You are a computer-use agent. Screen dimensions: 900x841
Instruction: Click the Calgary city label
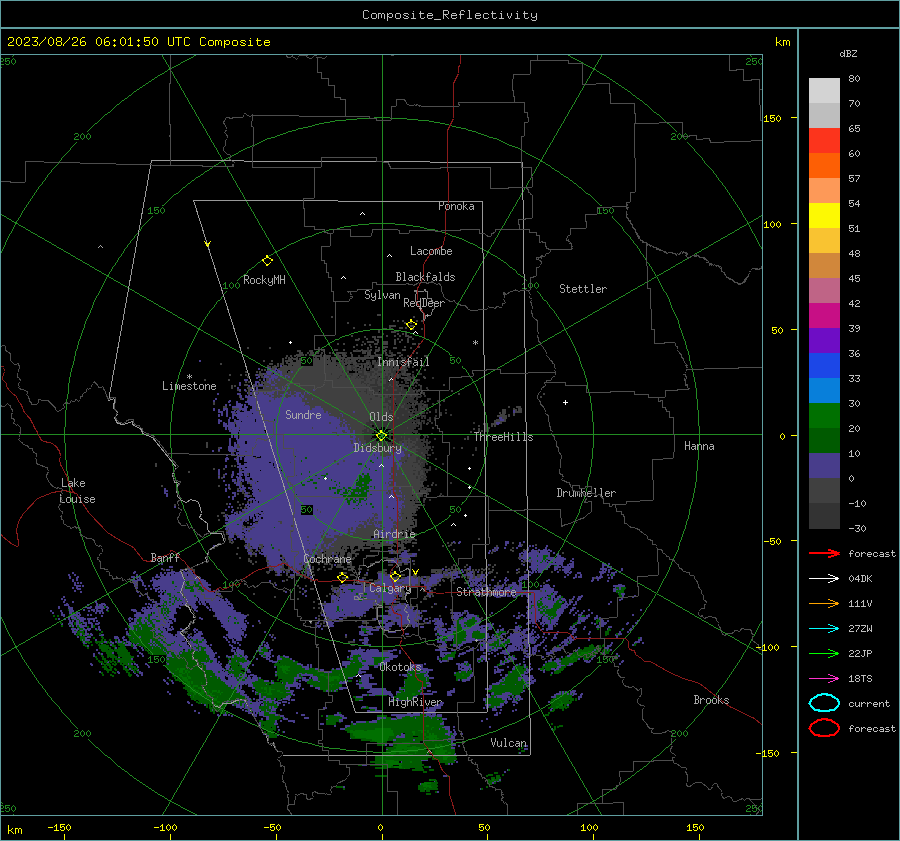point(390,588)
